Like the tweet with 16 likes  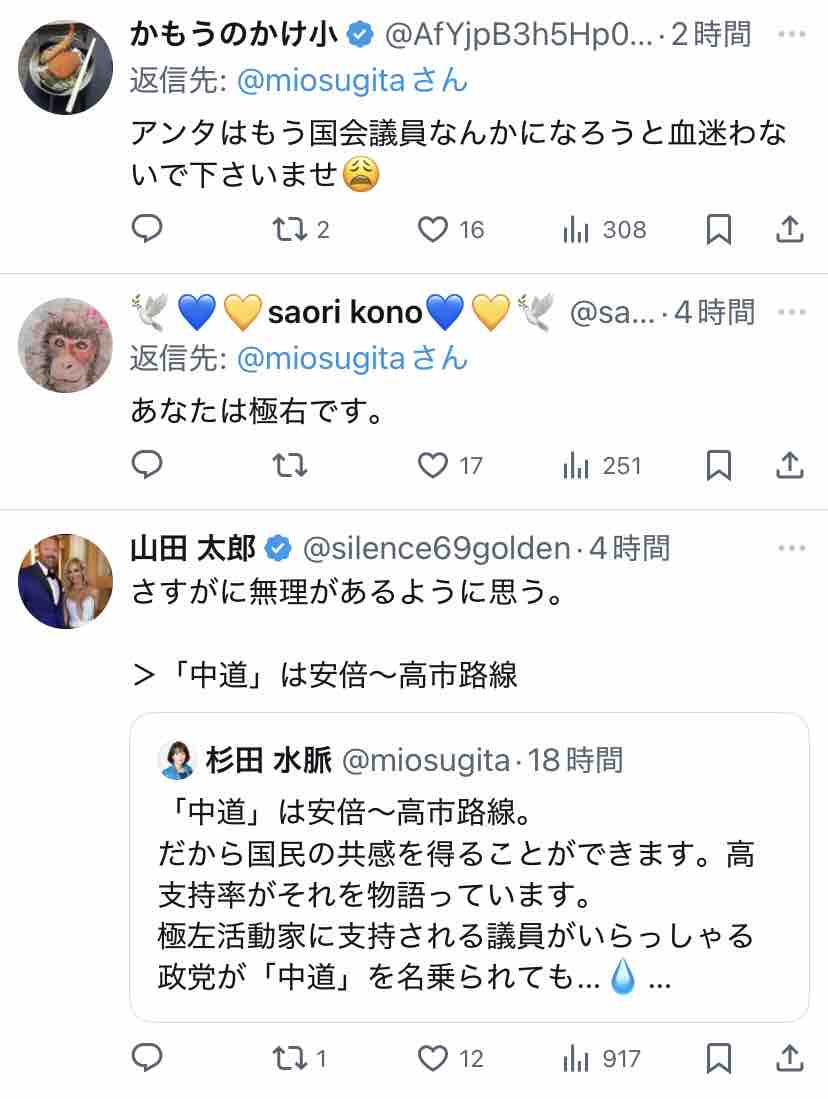433,230
